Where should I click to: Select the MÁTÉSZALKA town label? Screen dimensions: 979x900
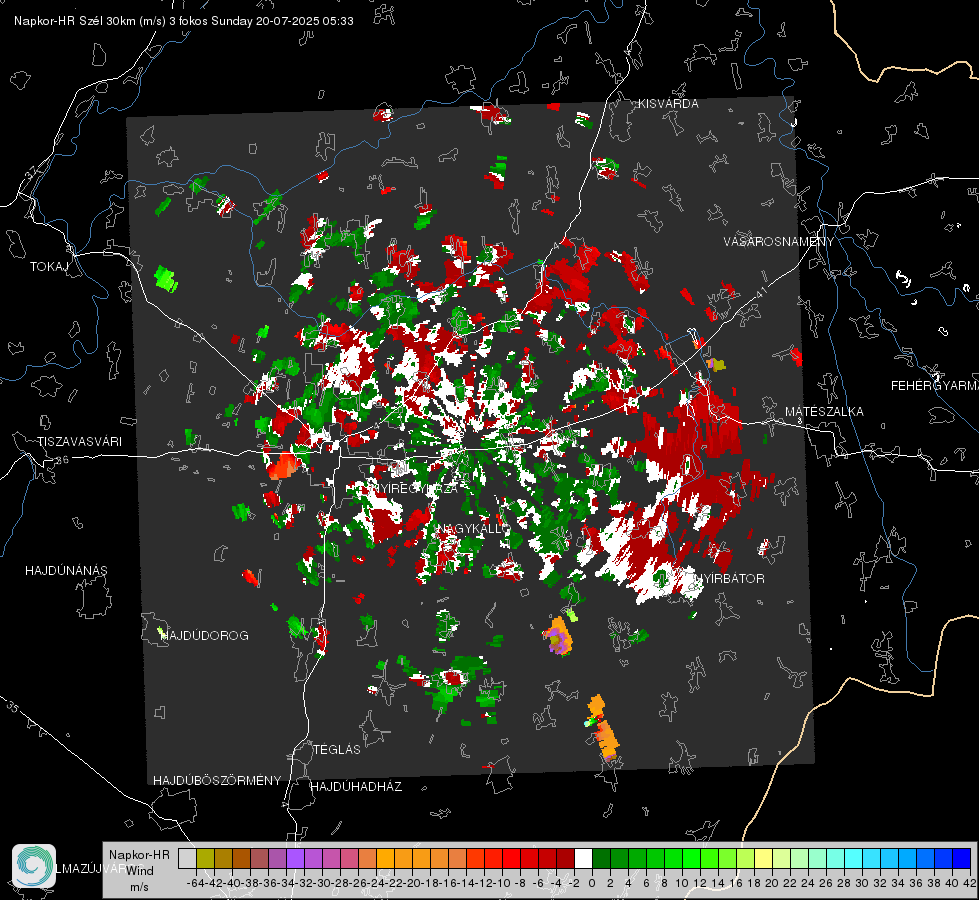824,412
